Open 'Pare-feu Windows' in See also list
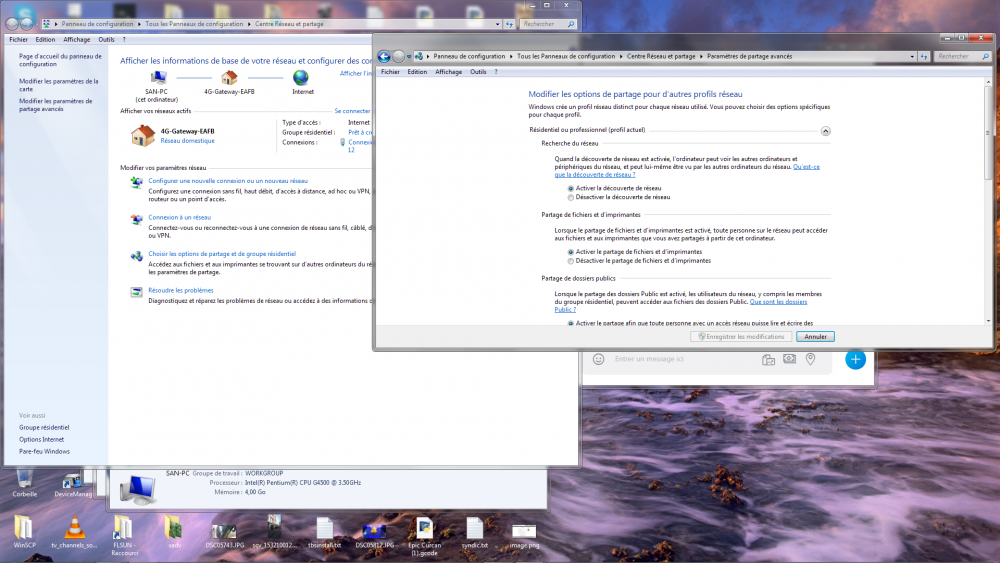The height and width of the screenshot is (563, 1000). (44, 451)
